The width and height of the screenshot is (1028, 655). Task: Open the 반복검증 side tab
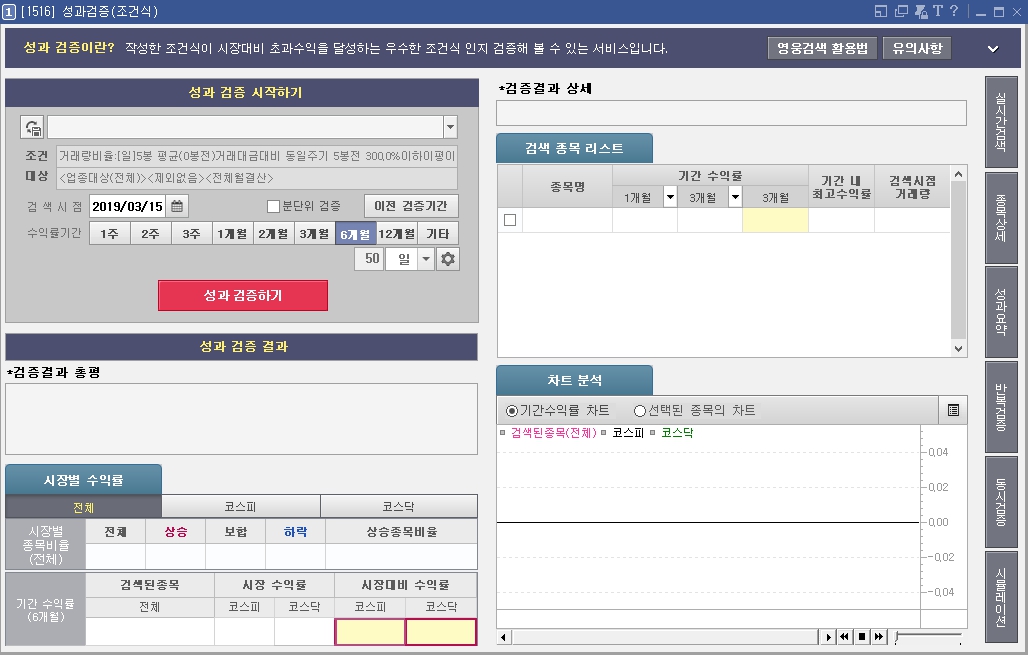coord(1001,407)
